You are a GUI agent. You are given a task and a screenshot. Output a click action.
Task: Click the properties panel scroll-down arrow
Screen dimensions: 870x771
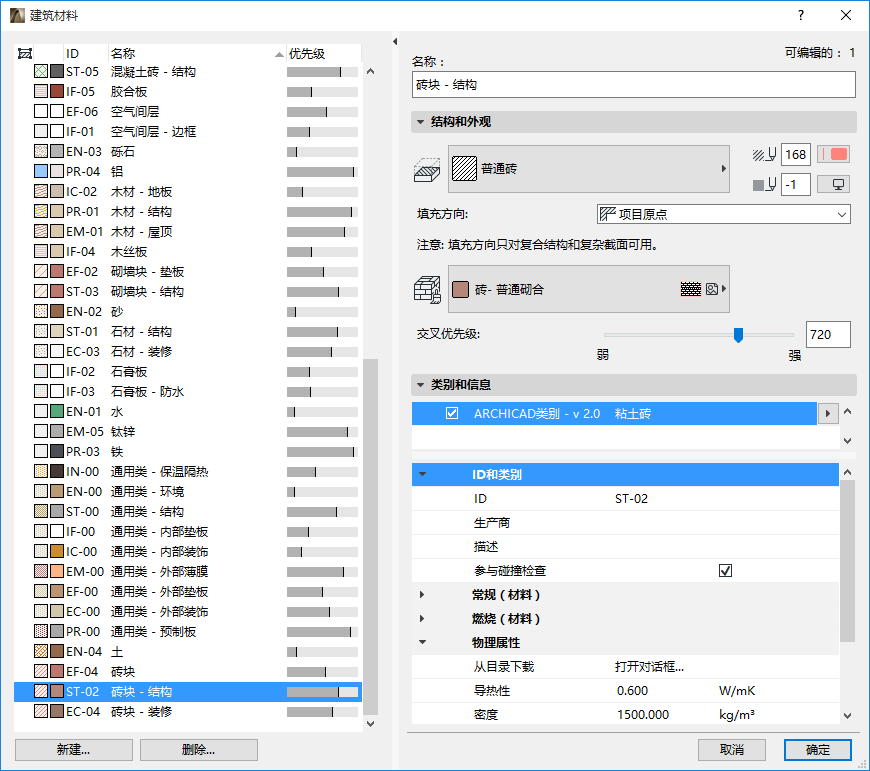[x=847, y=716]
